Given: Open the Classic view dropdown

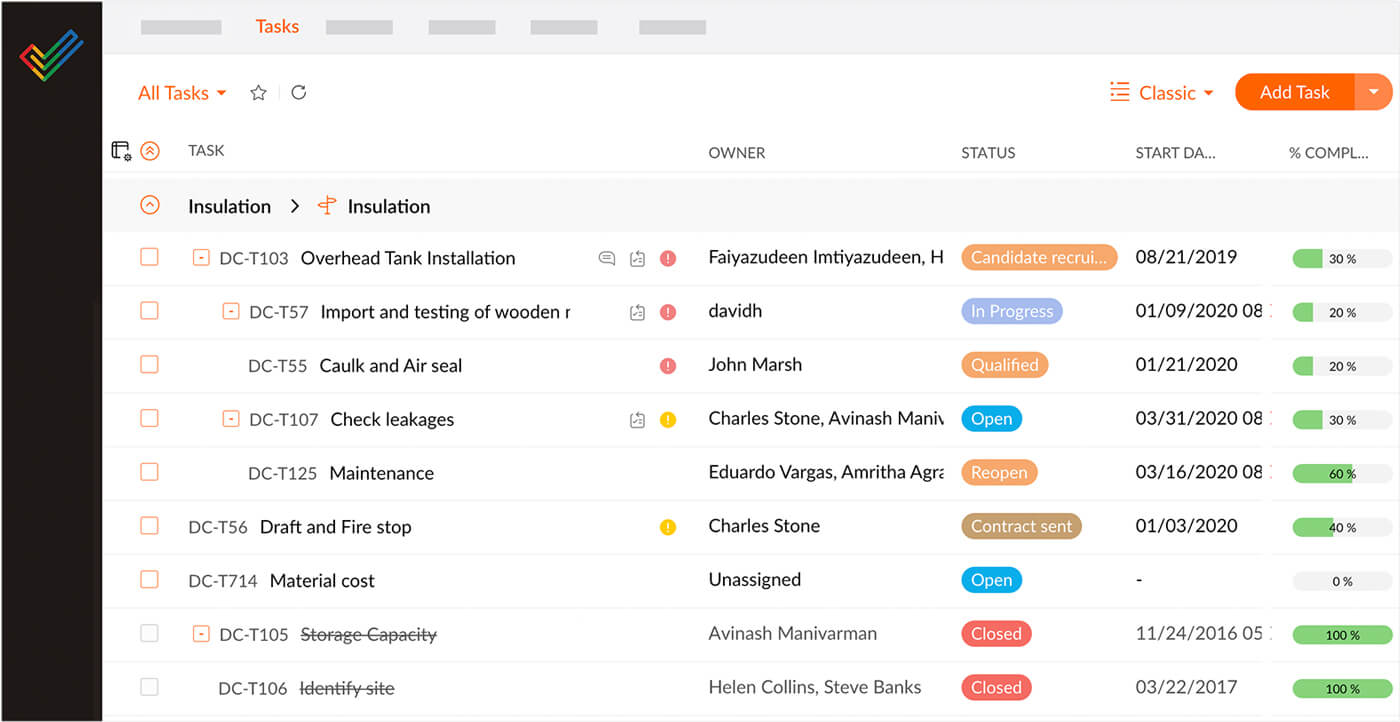Looking at the screenshot, I should 1162,93.
